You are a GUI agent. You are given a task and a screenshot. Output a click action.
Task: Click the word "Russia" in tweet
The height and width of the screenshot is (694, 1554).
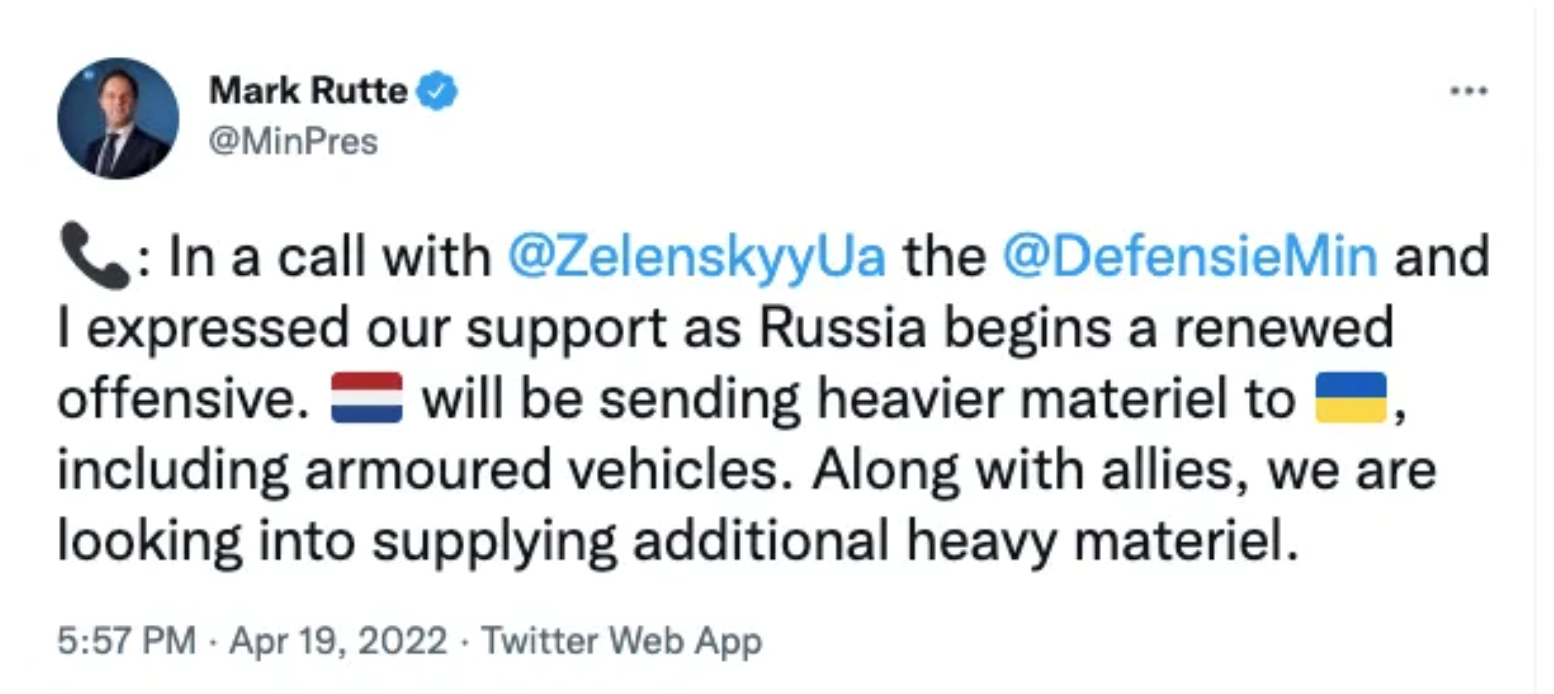point(836,329)
